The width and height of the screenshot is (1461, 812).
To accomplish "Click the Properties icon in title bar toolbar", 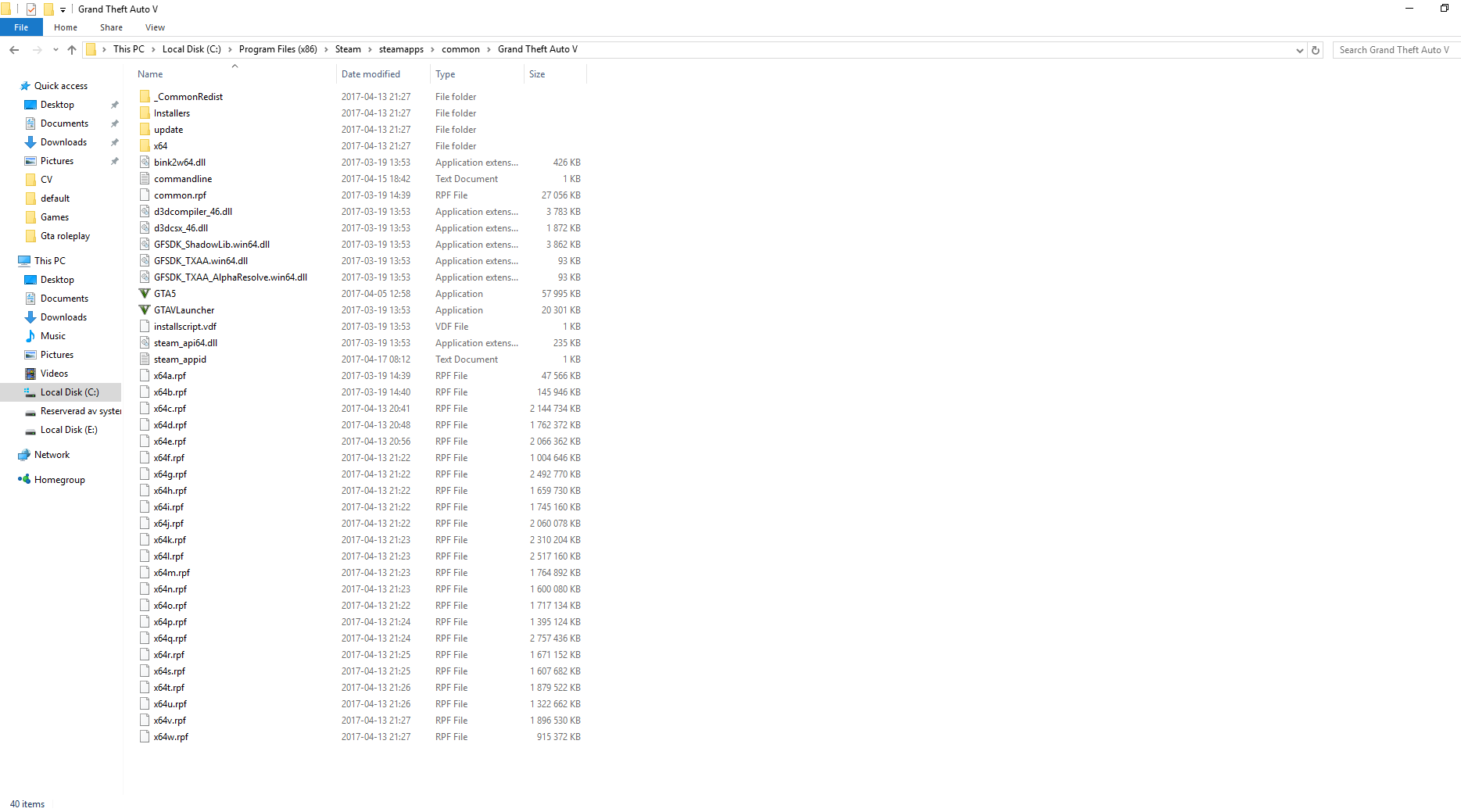I will click(x=31, y=9).
